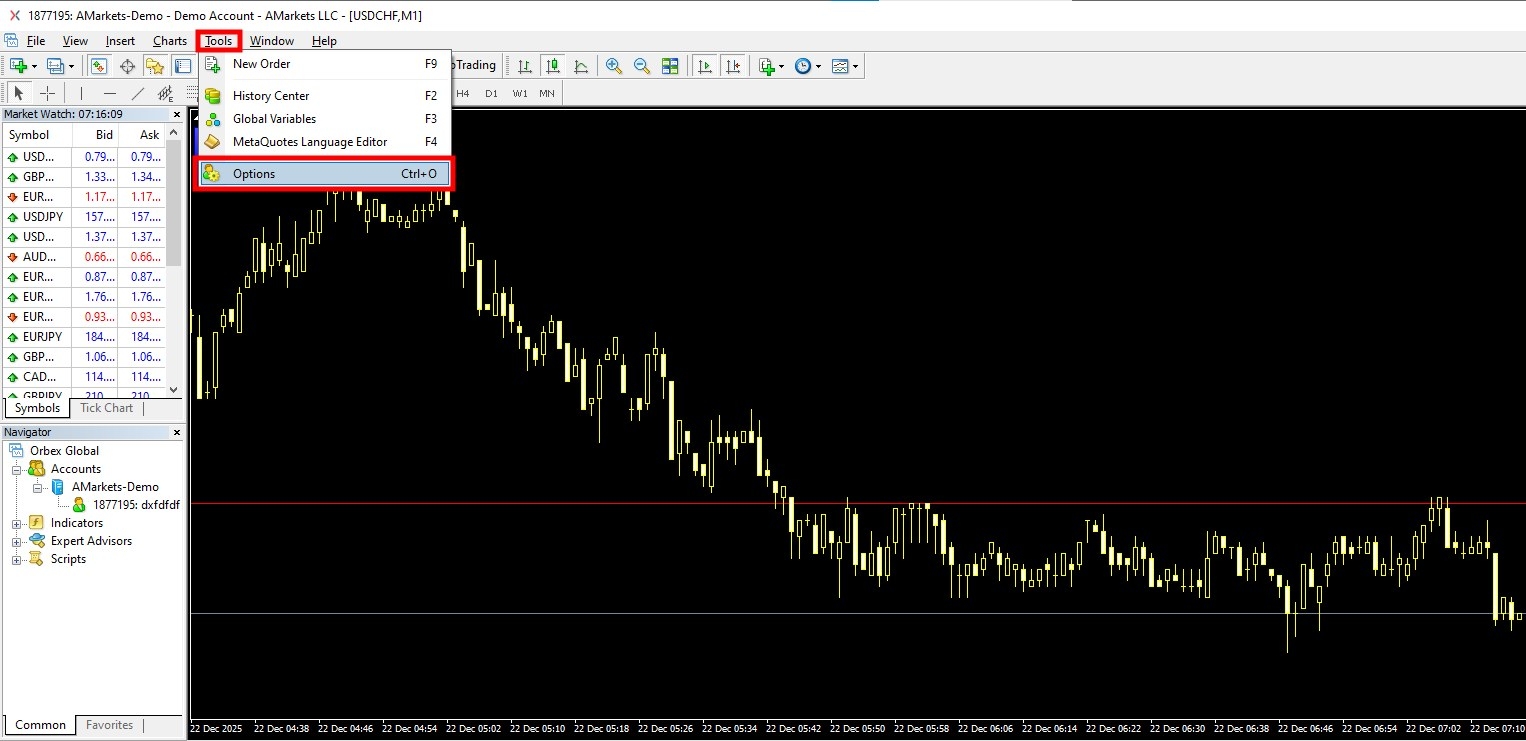
Task: Toggle the chart Auto Scroll button
Action: [705, 66]
